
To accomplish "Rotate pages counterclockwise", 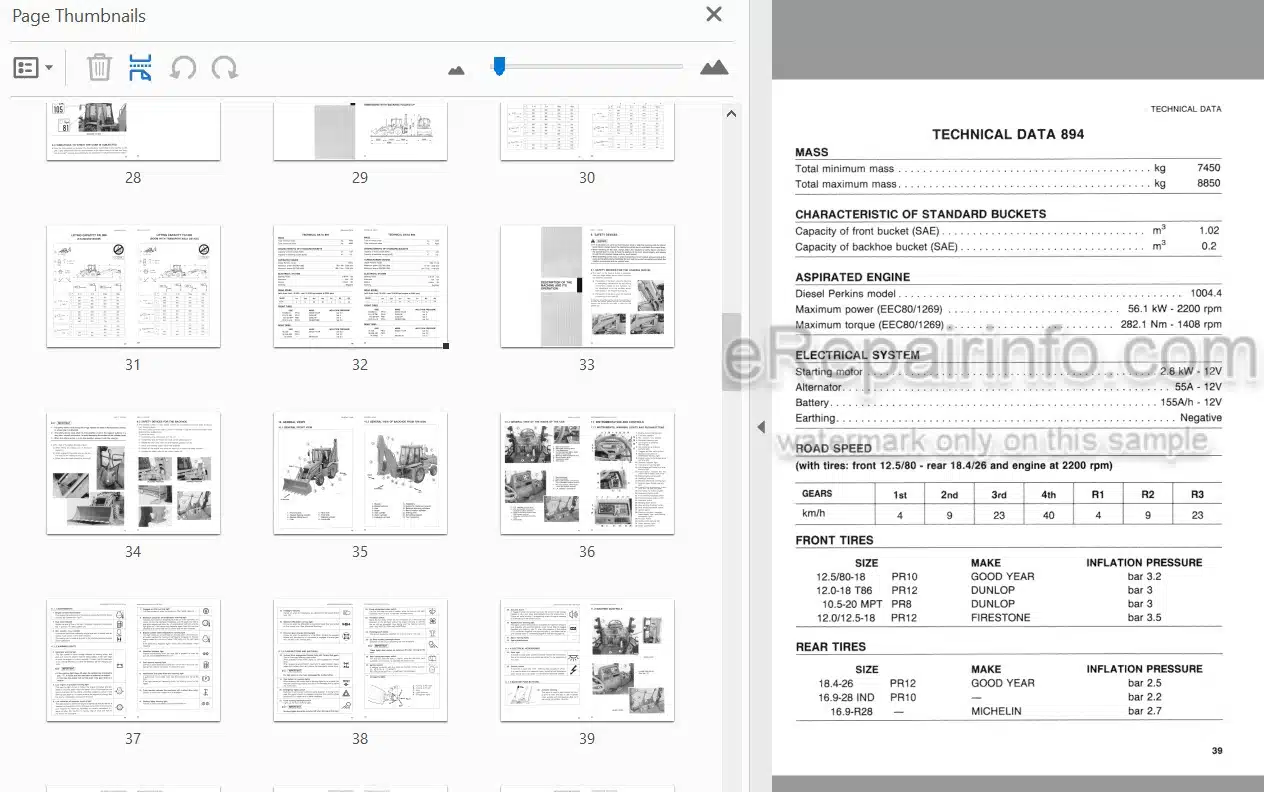I will click(183, 68).
